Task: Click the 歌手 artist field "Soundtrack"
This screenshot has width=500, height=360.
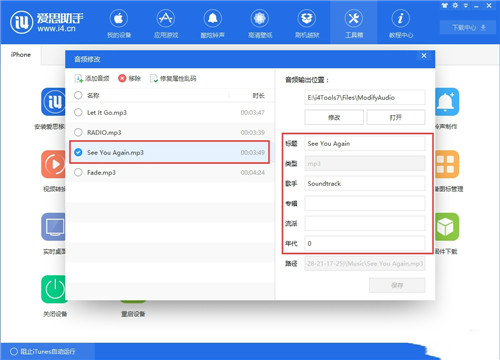Action: (x=365, y=183)
